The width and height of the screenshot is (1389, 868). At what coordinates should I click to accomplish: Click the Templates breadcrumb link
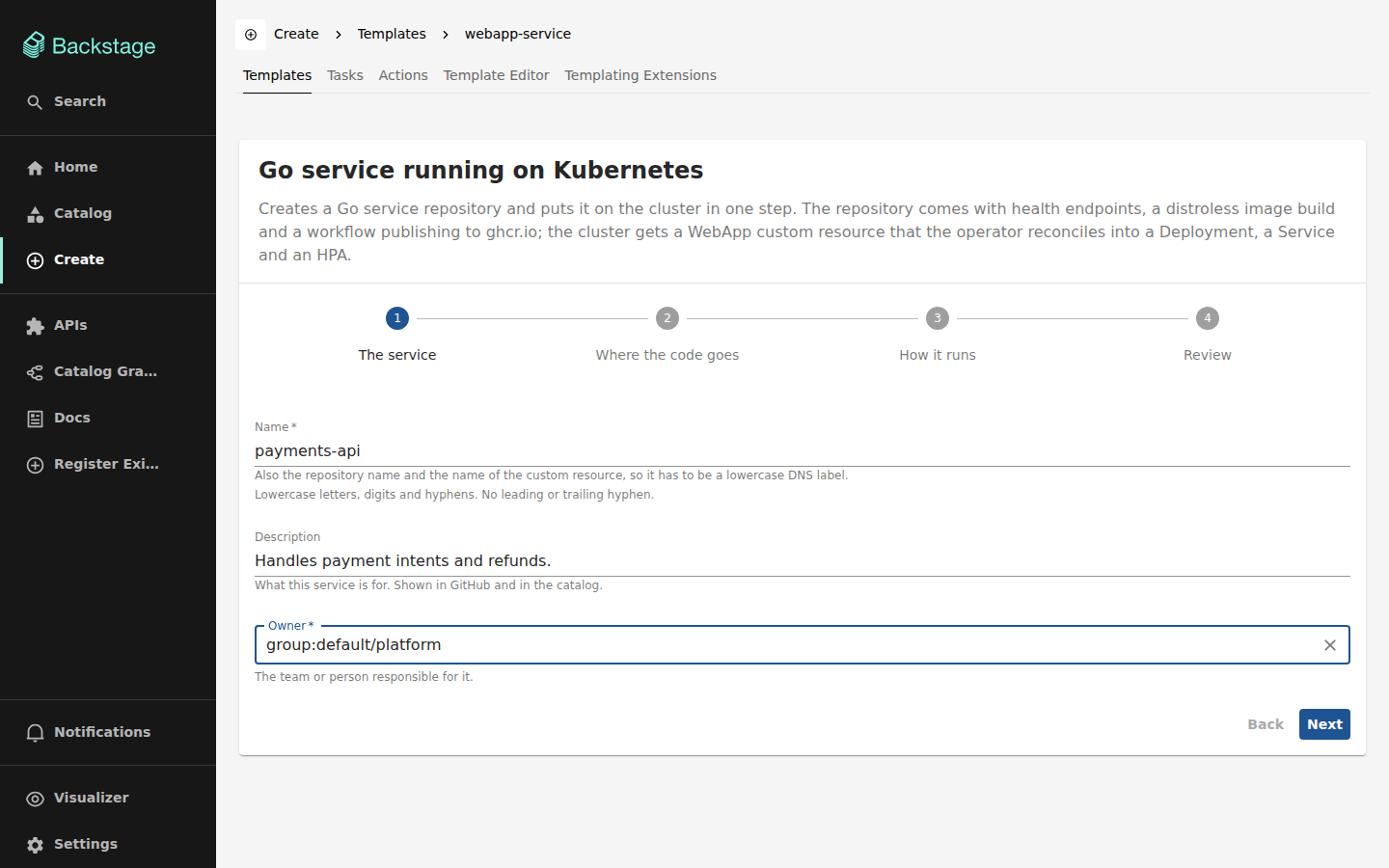[x=392, y=34]
